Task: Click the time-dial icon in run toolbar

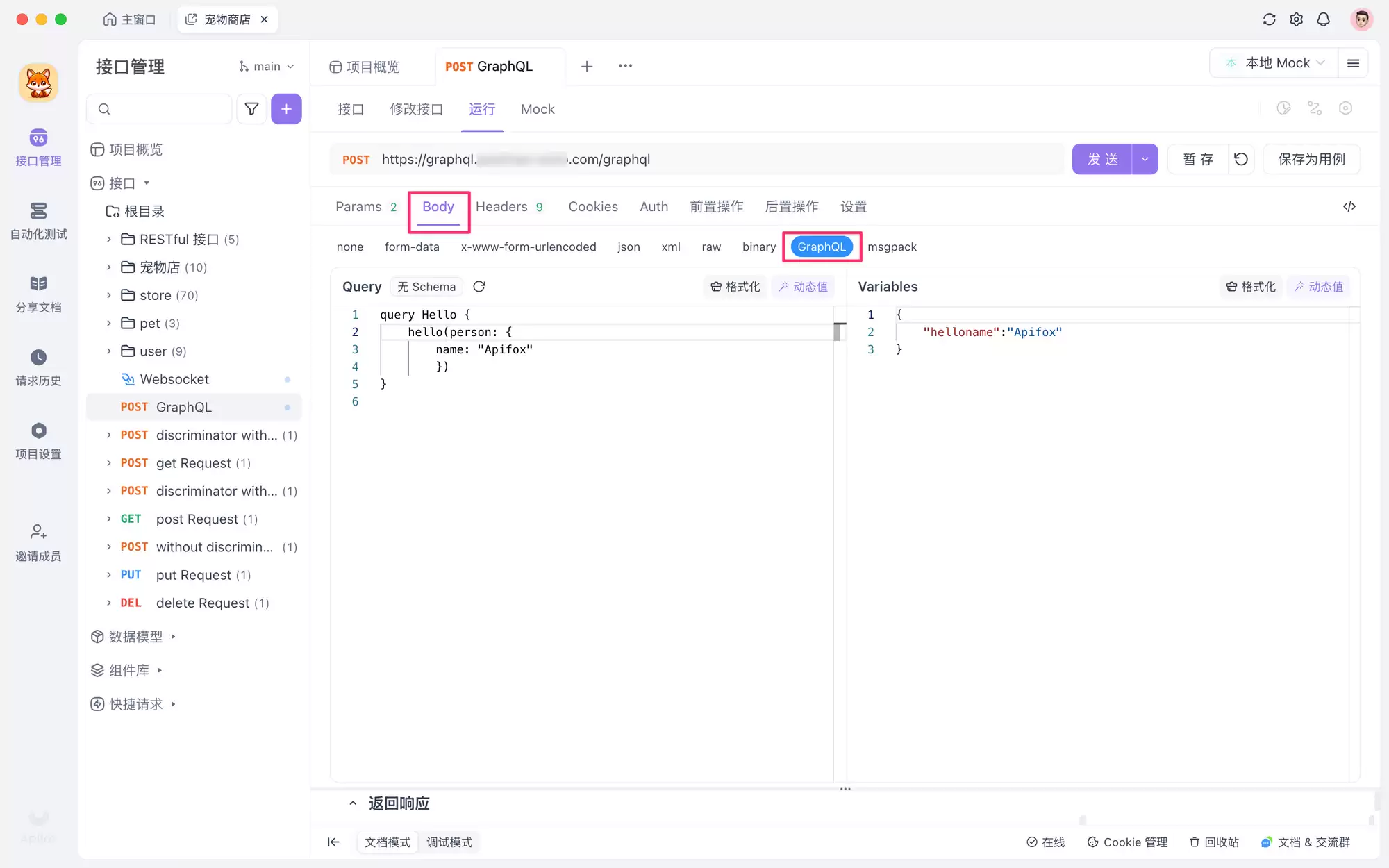Action: coord(1283,108)
